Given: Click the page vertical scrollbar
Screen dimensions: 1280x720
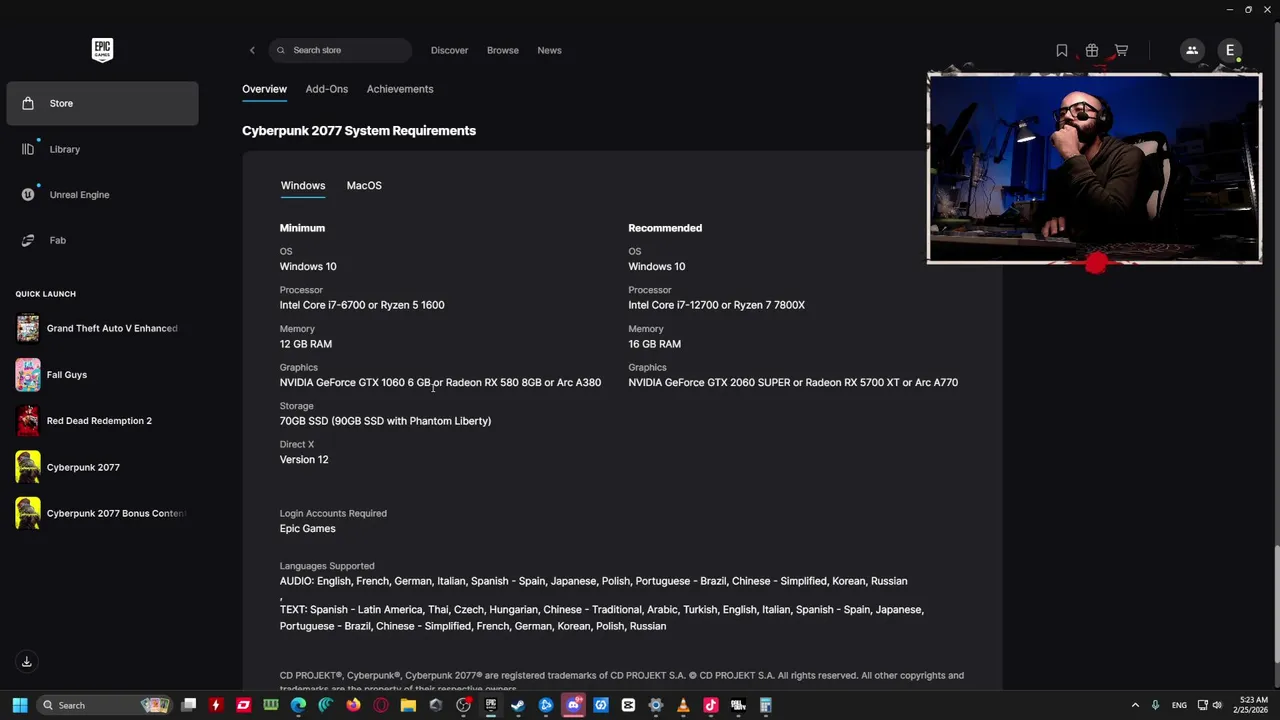Looking at the screenshot, I should coord(1276,602).
